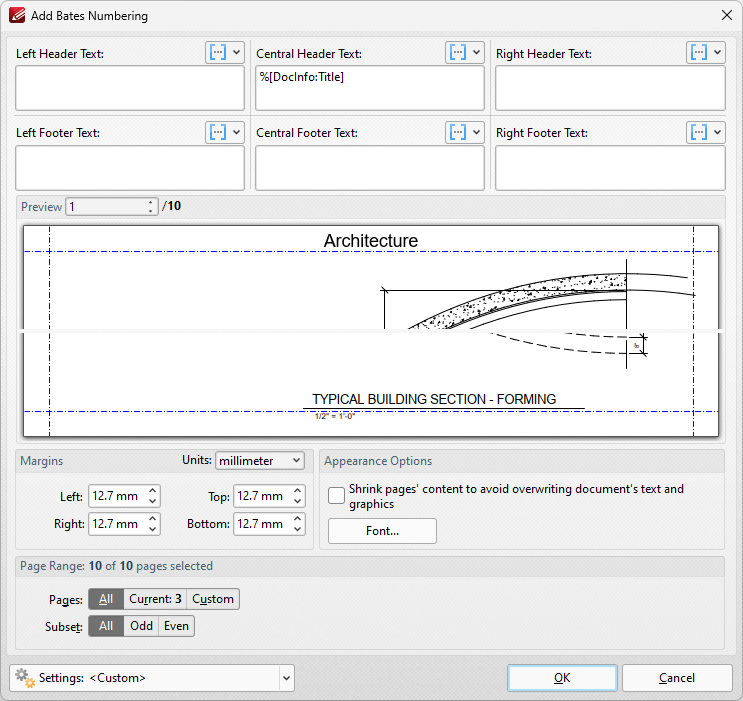Increase the Left margin value
The image size is (743, 701).
pos(153,491)
